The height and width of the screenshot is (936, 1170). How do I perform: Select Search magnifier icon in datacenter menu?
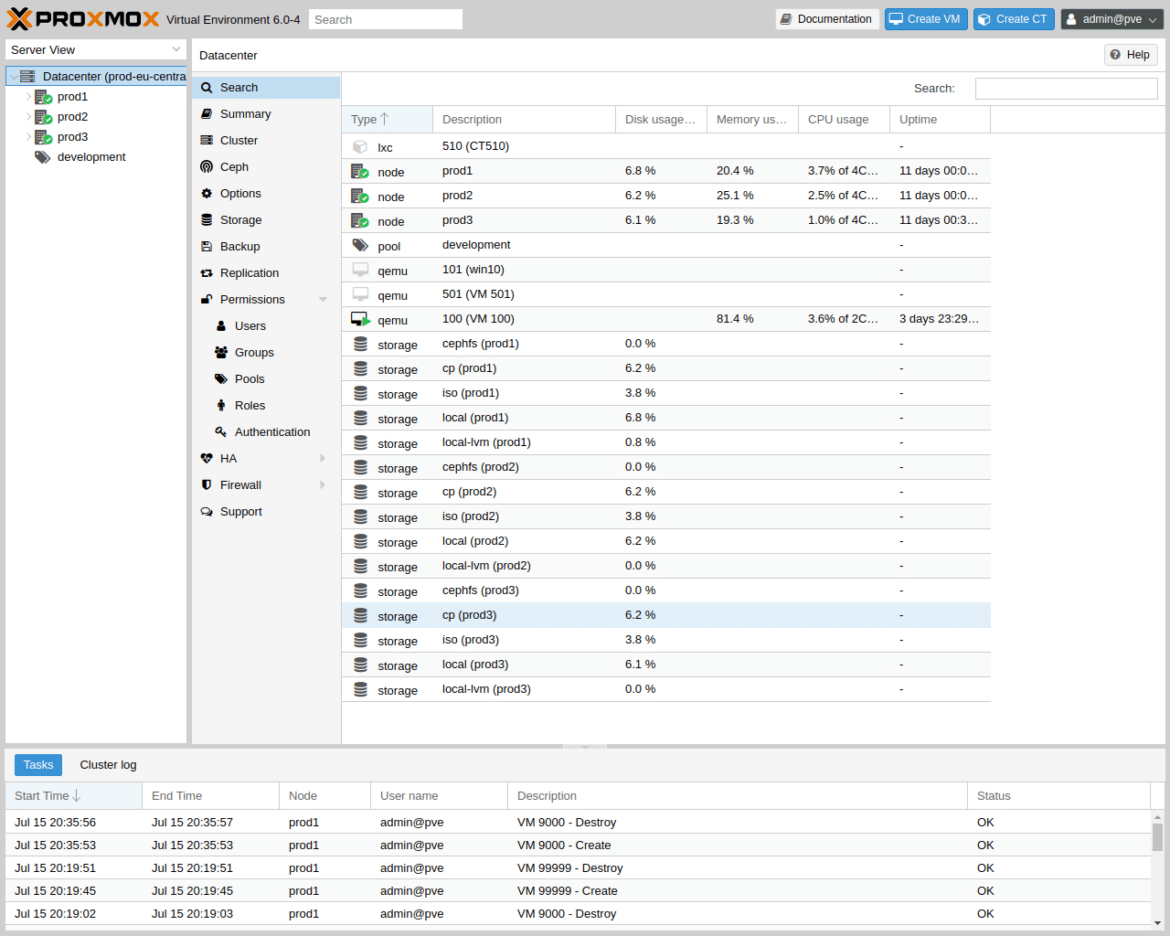207,87
